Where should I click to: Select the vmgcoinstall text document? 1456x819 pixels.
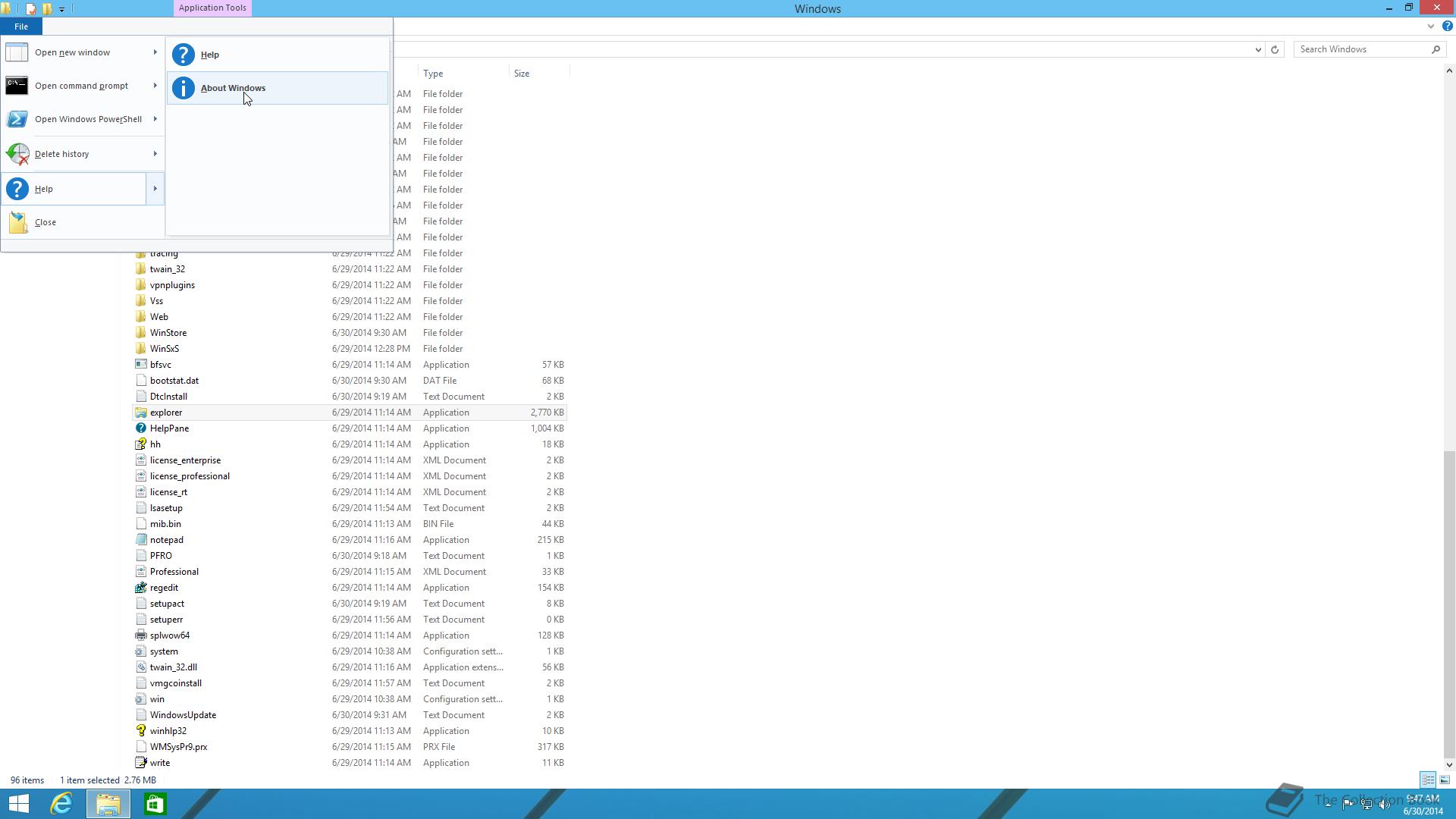(176, 683)
